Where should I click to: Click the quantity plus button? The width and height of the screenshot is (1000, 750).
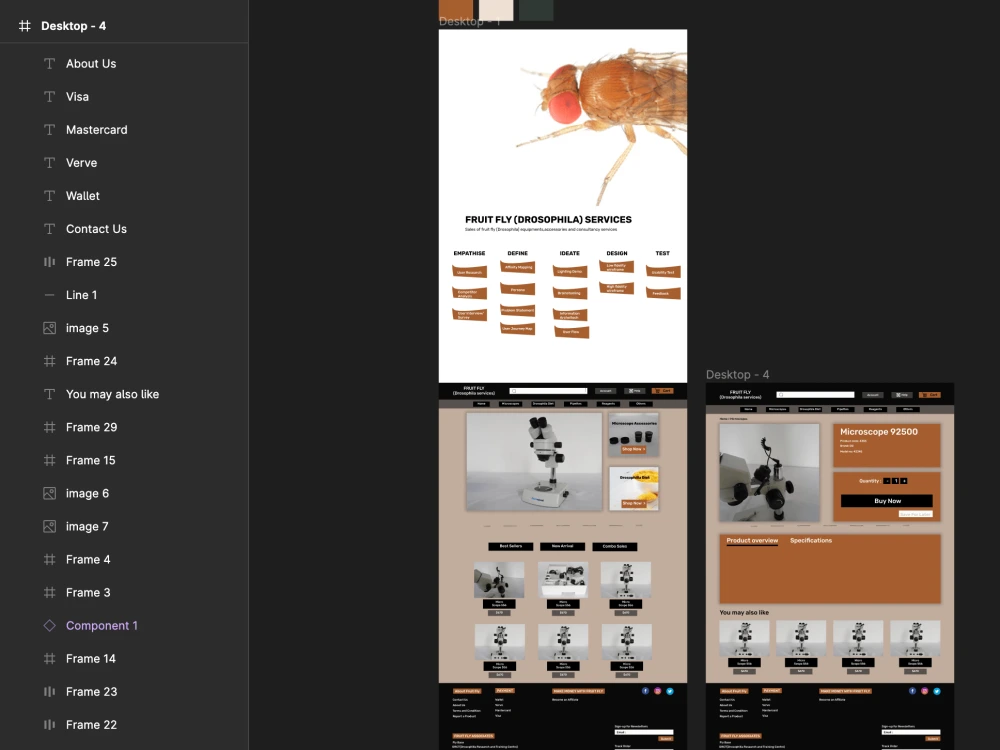pyautogui.click(x=904, y=481)
